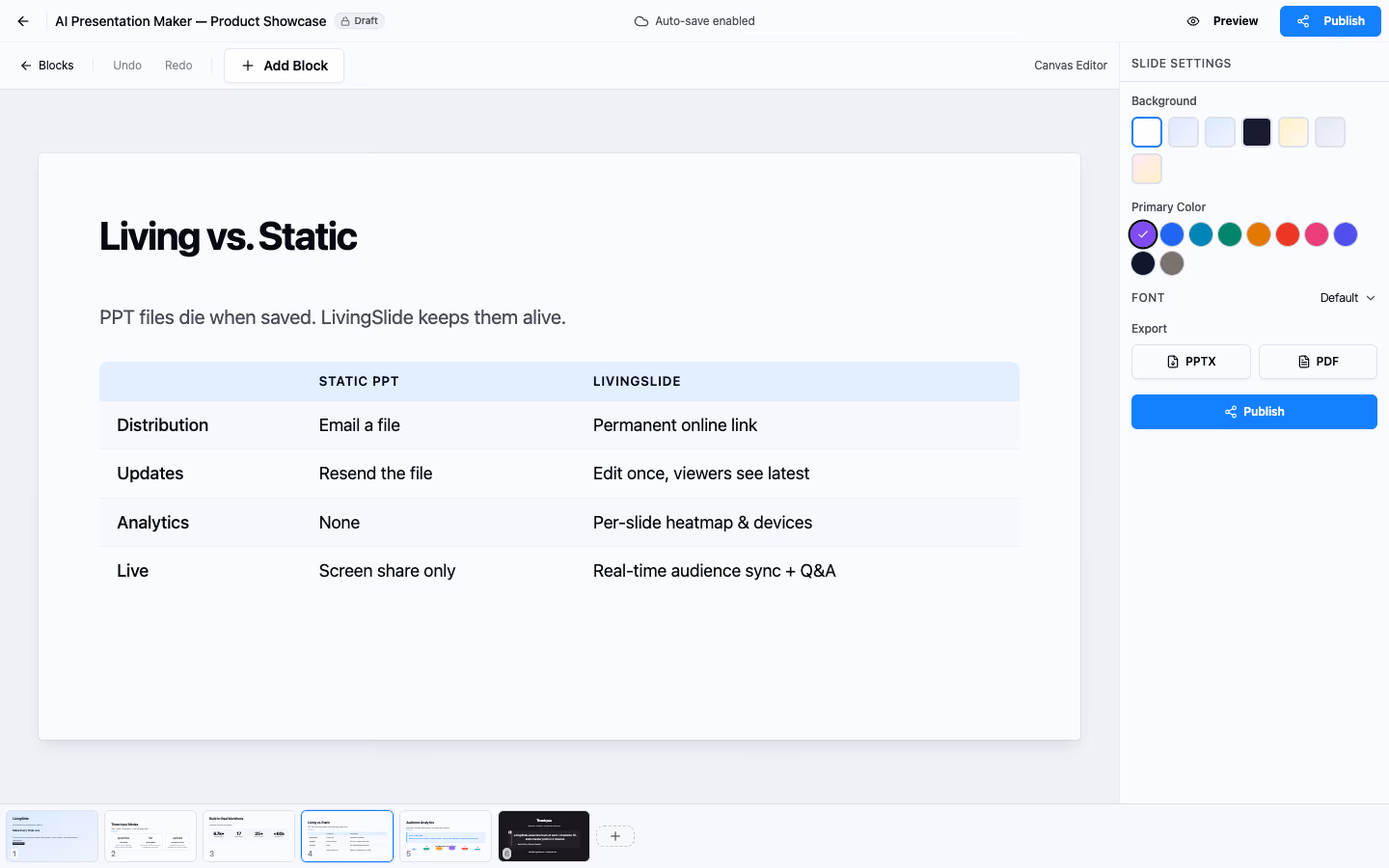The image size is (1389, 868).
Task: Choose the round black primary color circle
Action: pos(1143,263)
